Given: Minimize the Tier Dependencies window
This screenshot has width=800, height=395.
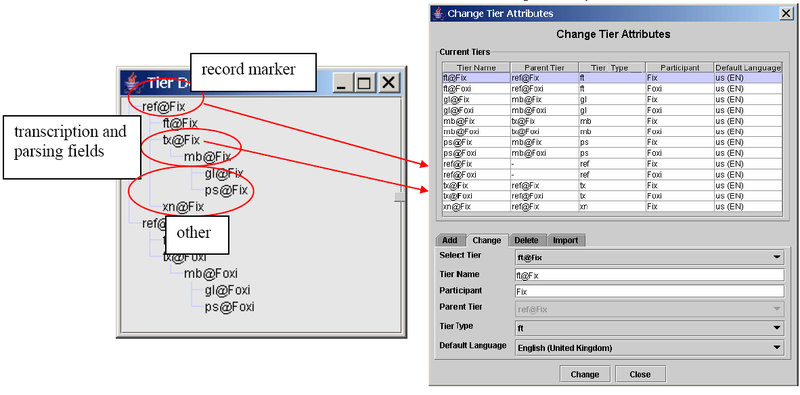Looking at the screenshot, I should click(x=342, y=83).
